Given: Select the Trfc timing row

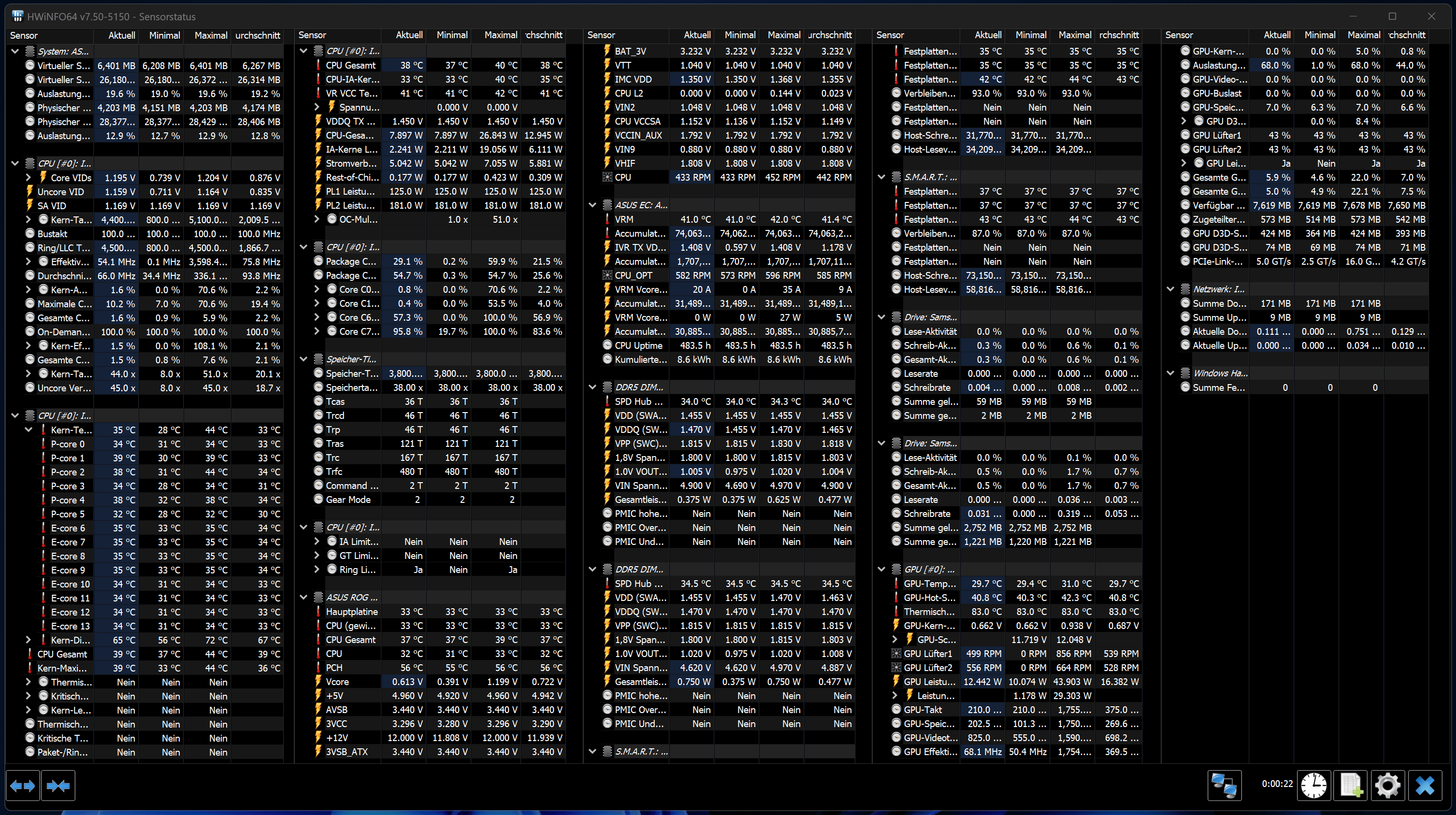Looking at the screenshot, I should [431, 472].
